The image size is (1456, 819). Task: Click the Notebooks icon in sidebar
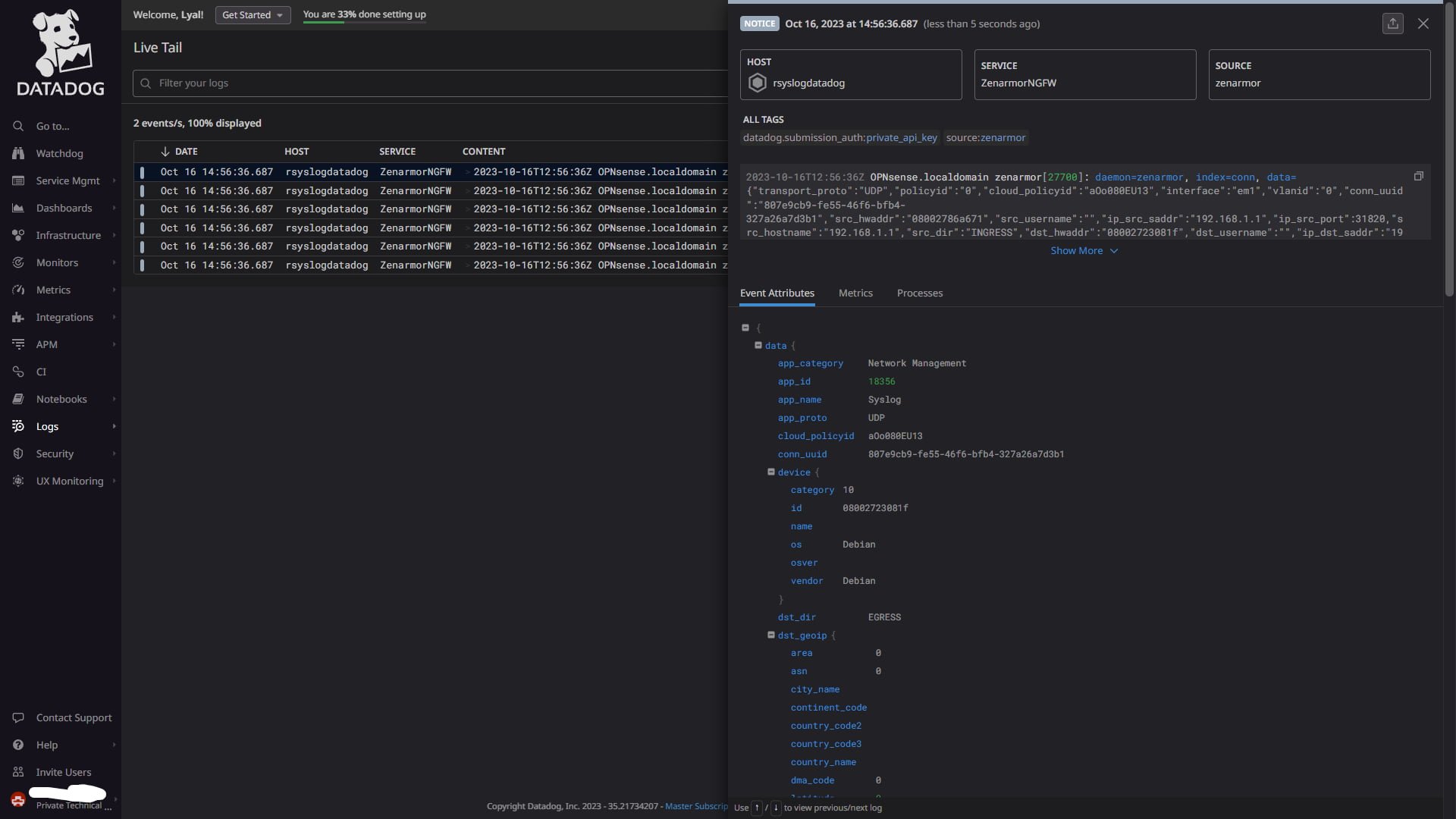(18, 399)
